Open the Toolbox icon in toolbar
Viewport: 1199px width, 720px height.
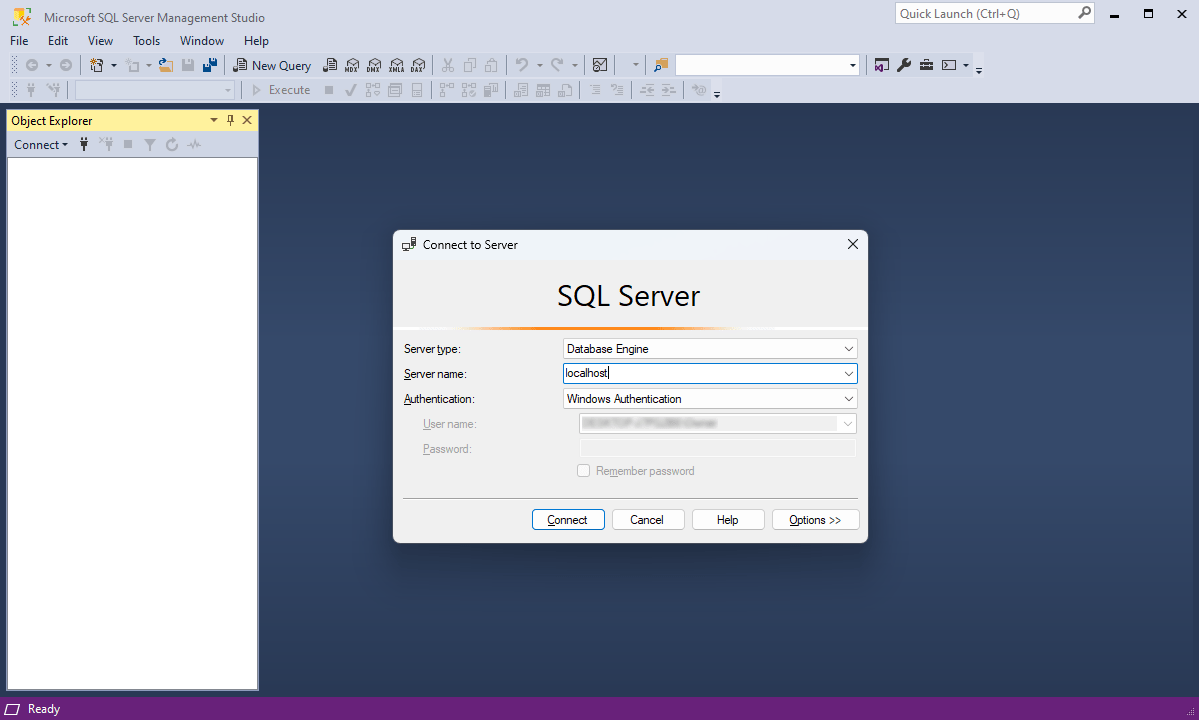(x=926, y=66)
